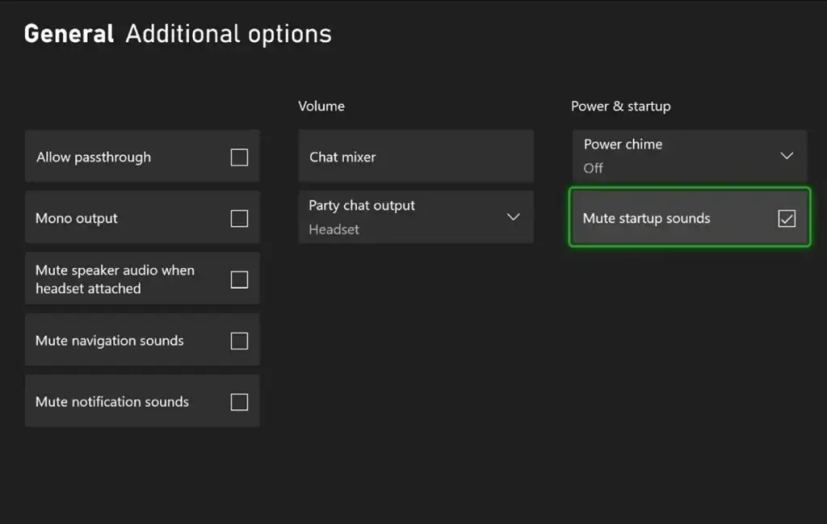Viewport: 827px width, 524px height.
Task: Uncheck the Mute startup sounds checkbox
Action: tap(787, 218)
